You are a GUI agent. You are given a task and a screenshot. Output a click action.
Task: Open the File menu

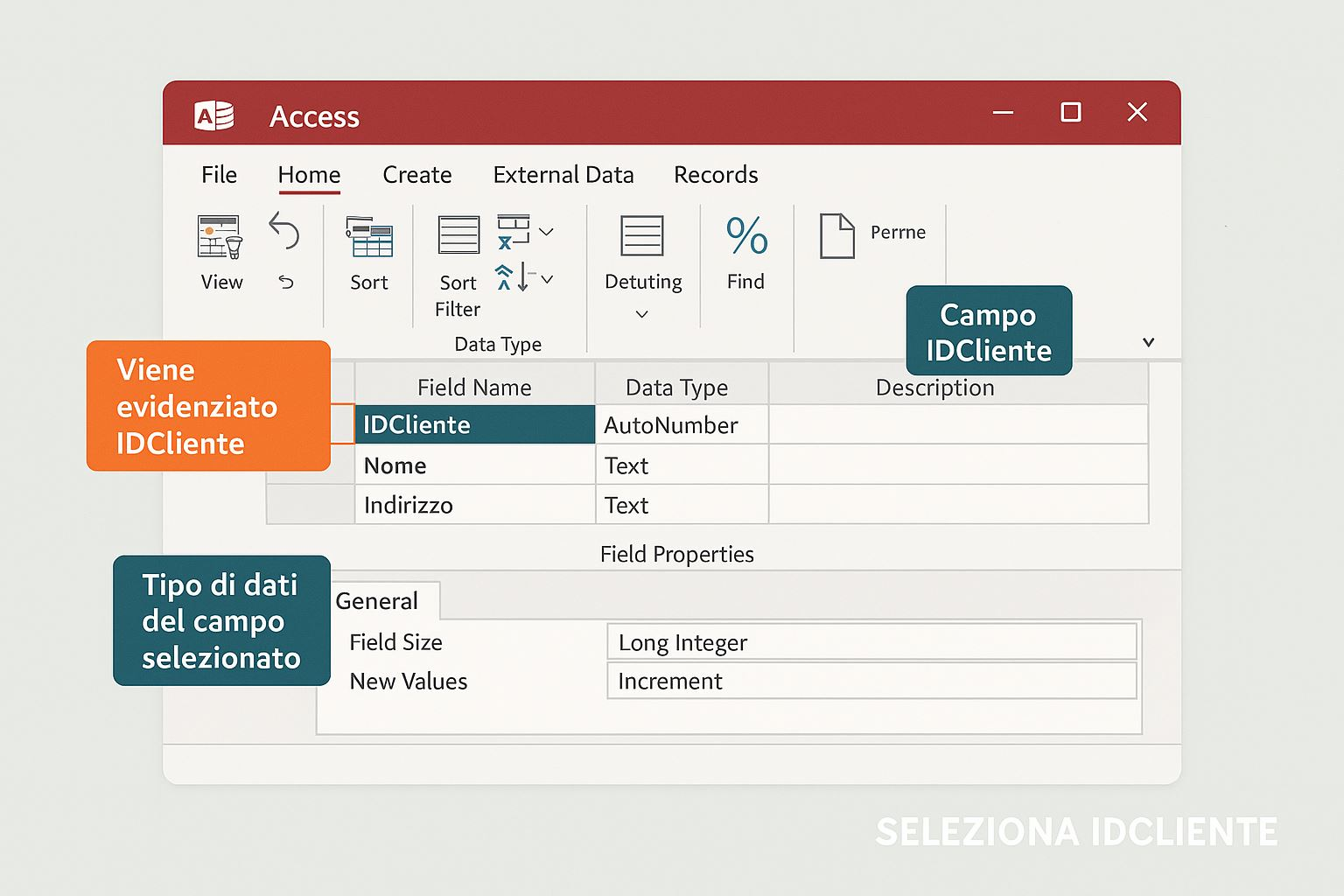tap(219, 175)
